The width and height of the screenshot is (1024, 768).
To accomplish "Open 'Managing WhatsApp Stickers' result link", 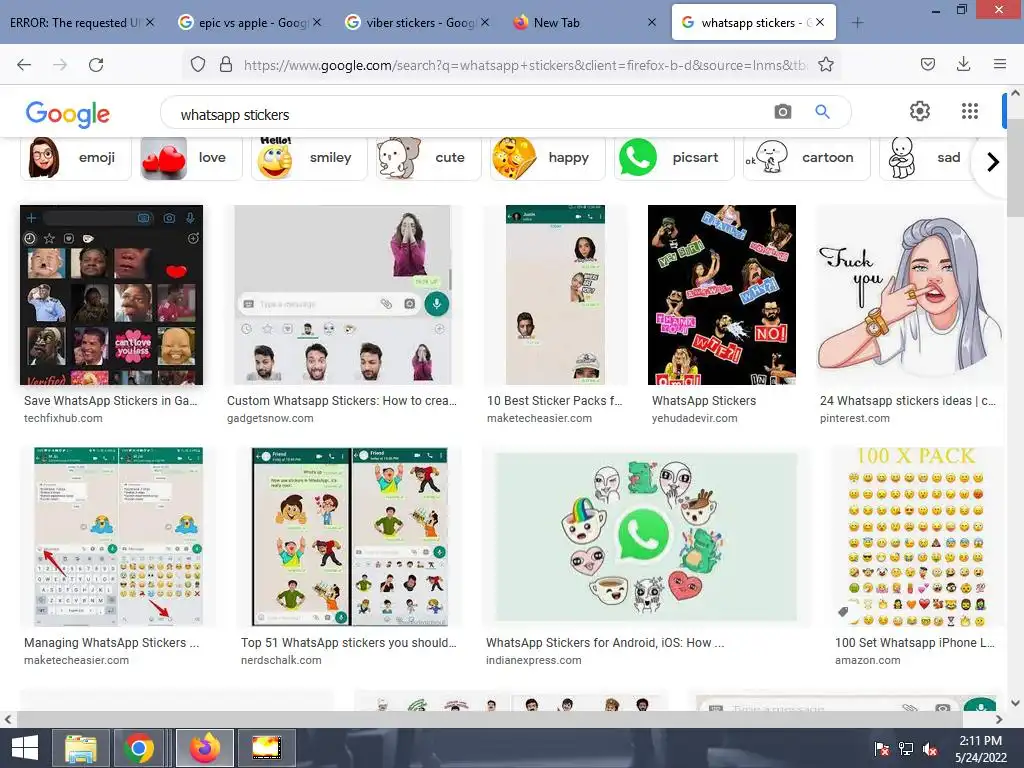I will click(x=112, y=643).
